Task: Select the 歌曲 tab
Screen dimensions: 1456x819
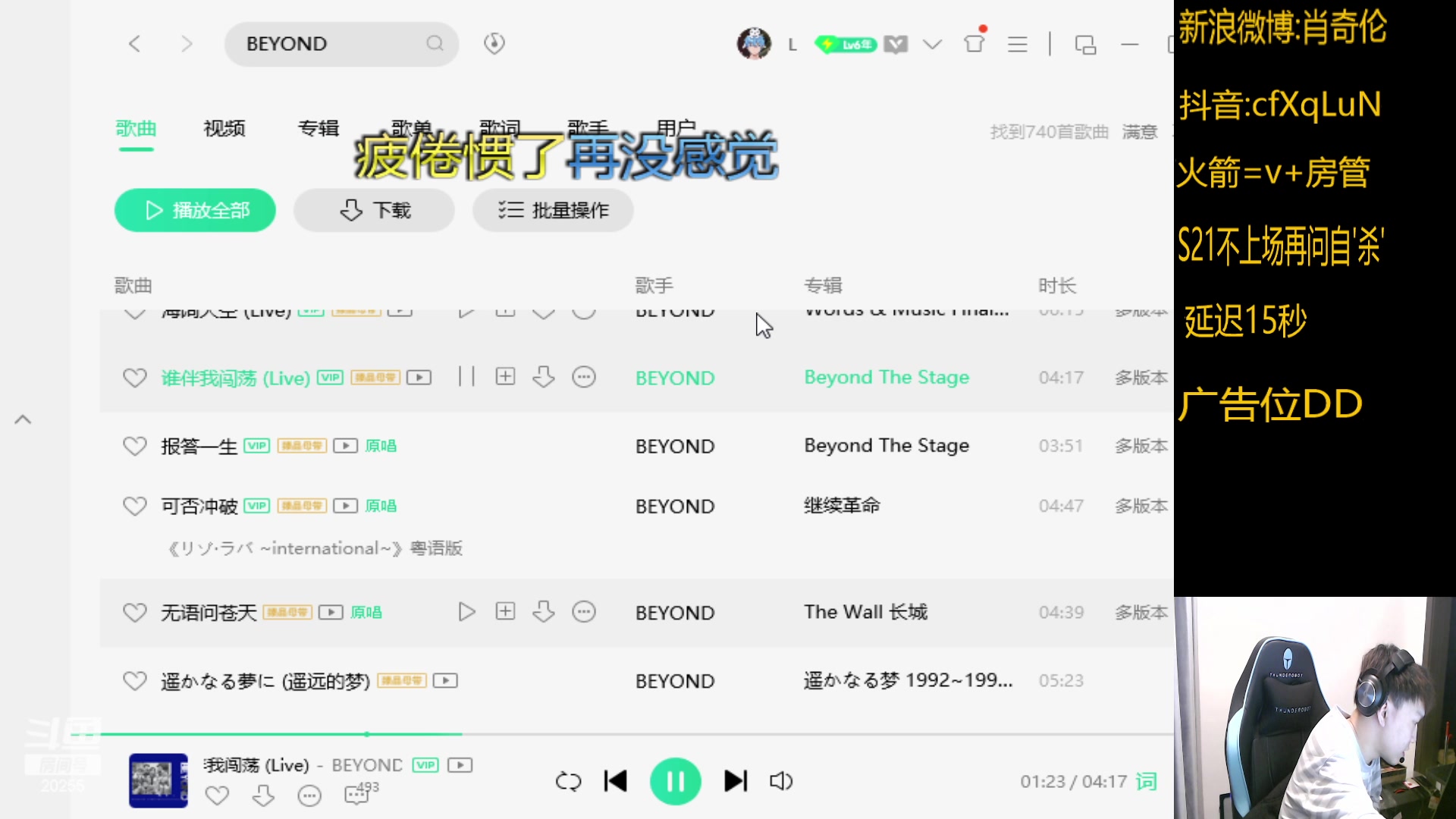Action: [136, 129]
